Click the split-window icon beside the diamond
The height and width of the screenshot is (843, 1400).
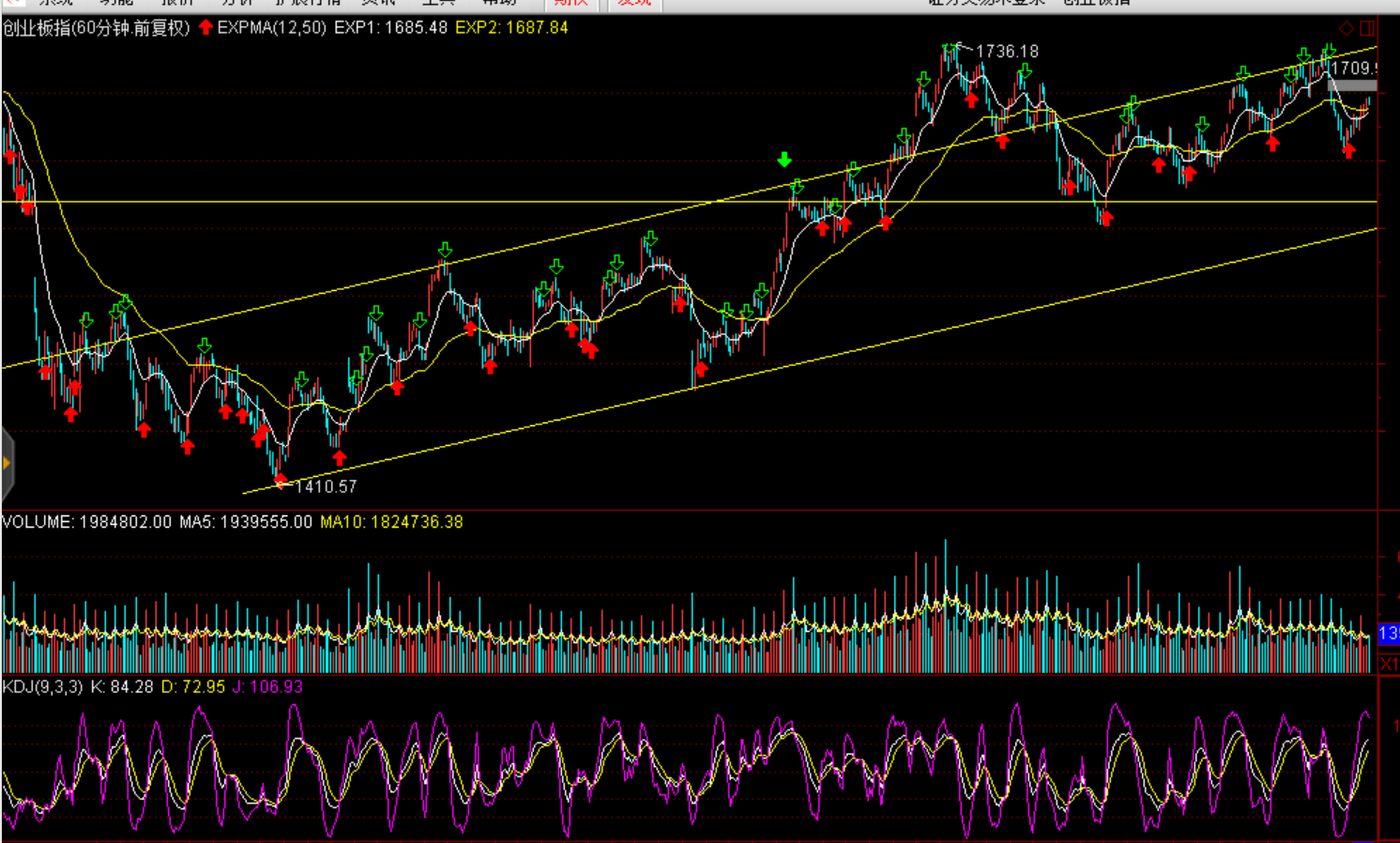click(1367, 28)
